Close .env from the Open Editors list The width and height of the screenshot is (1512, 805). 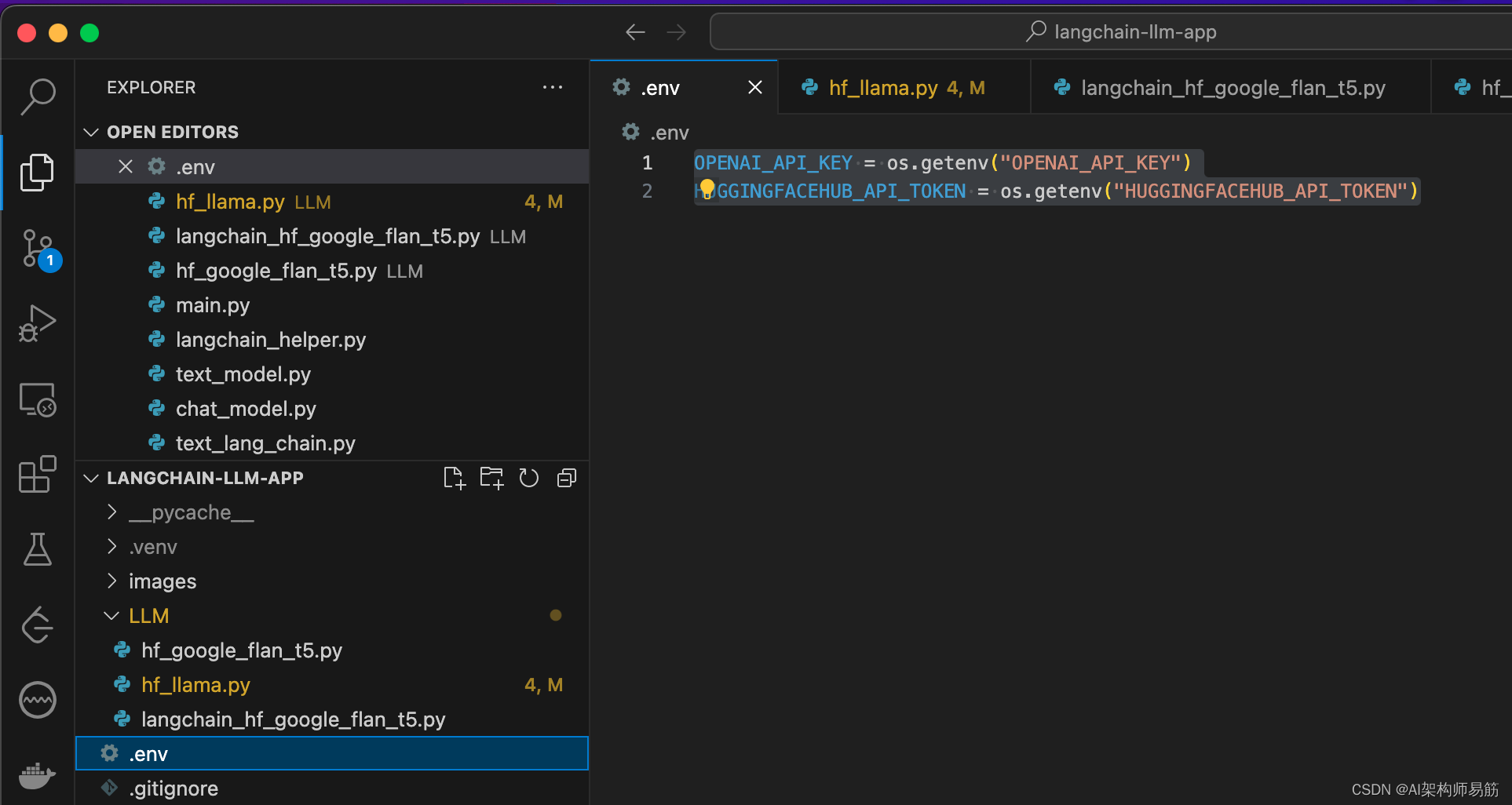click(126, 166)
